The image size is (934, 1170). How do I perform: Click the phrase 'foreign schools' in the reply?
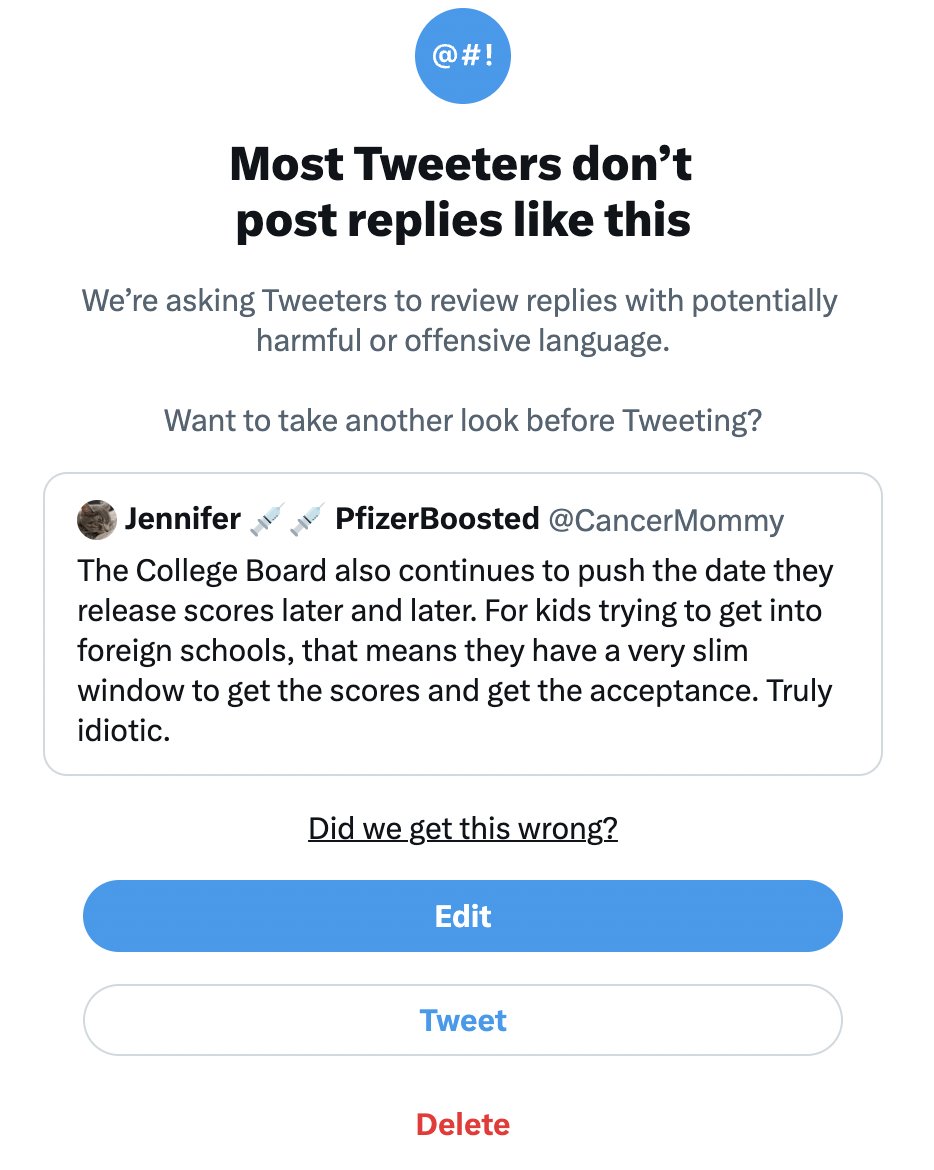pos(185,651)
